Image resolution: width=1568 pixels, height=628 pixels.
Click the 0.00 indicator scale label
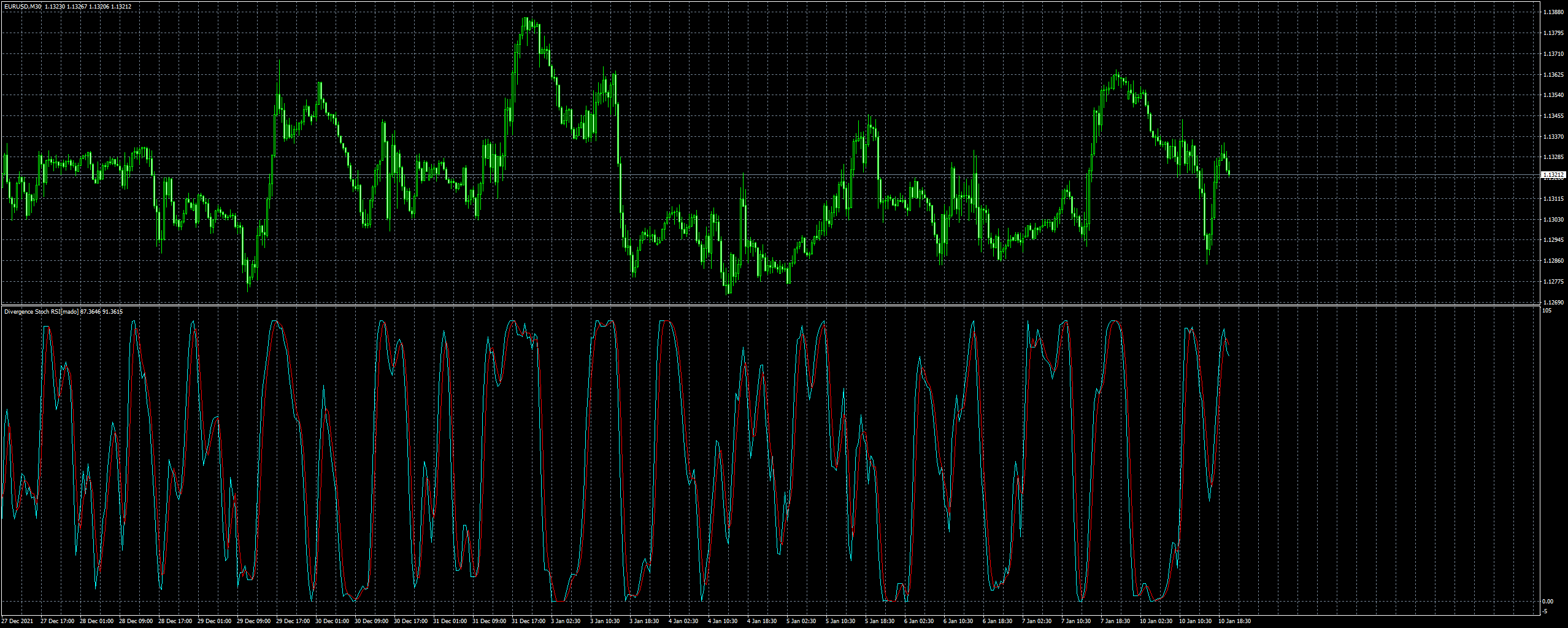pos(1548,602)
